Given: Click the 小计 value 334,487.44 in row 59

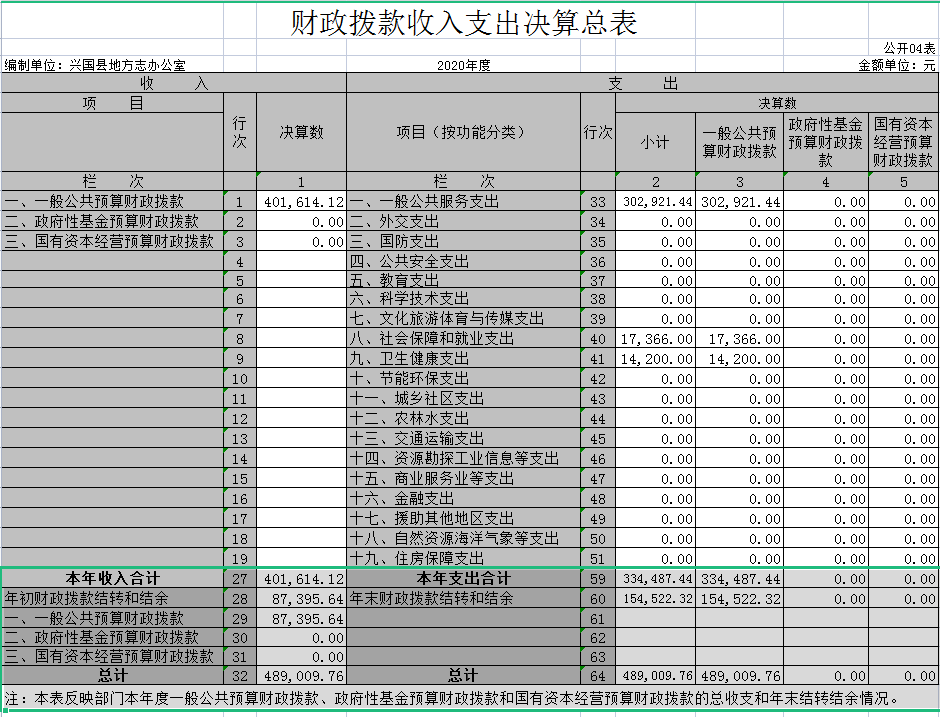Looking at the screenshot, I should (656, 579).
